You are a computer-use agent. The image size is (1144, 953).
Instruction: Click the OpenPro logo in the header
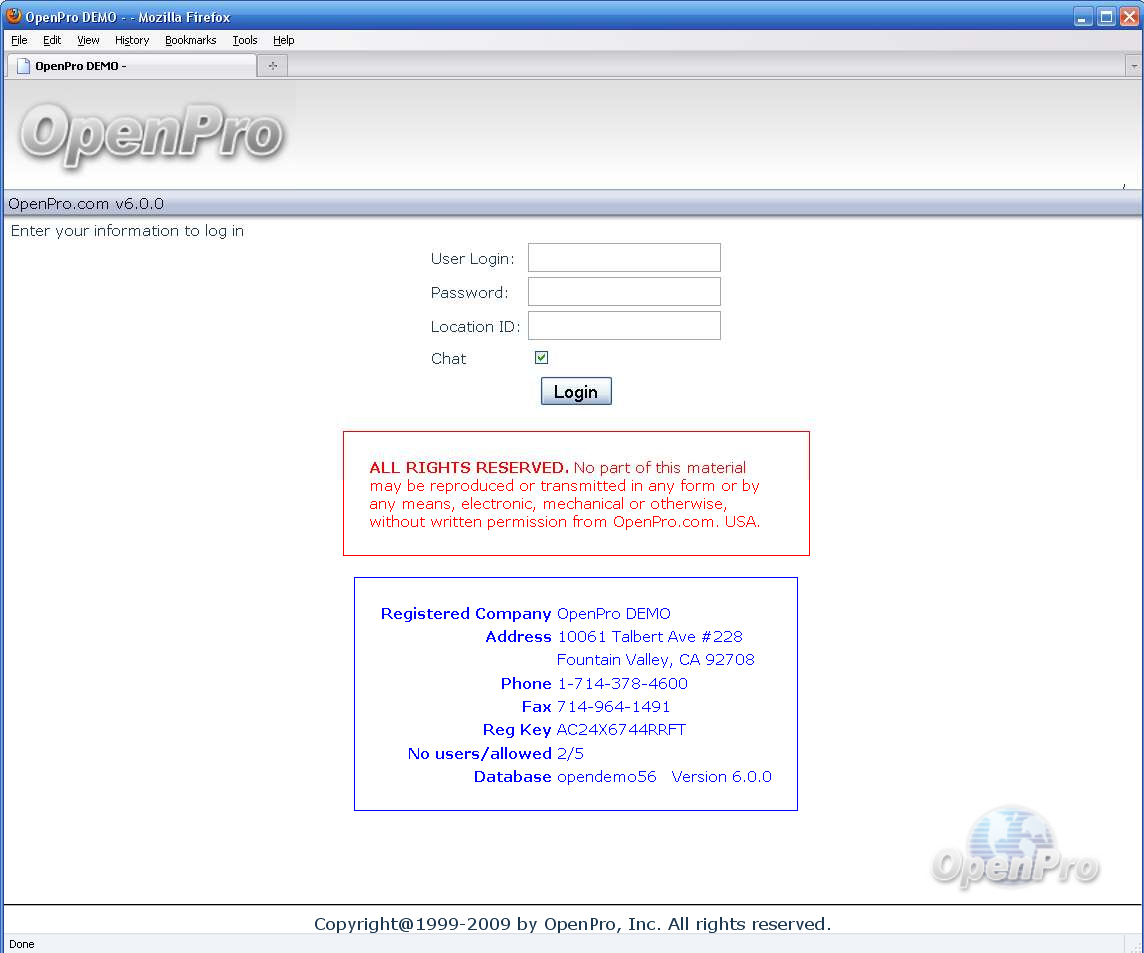click(151, 135)
